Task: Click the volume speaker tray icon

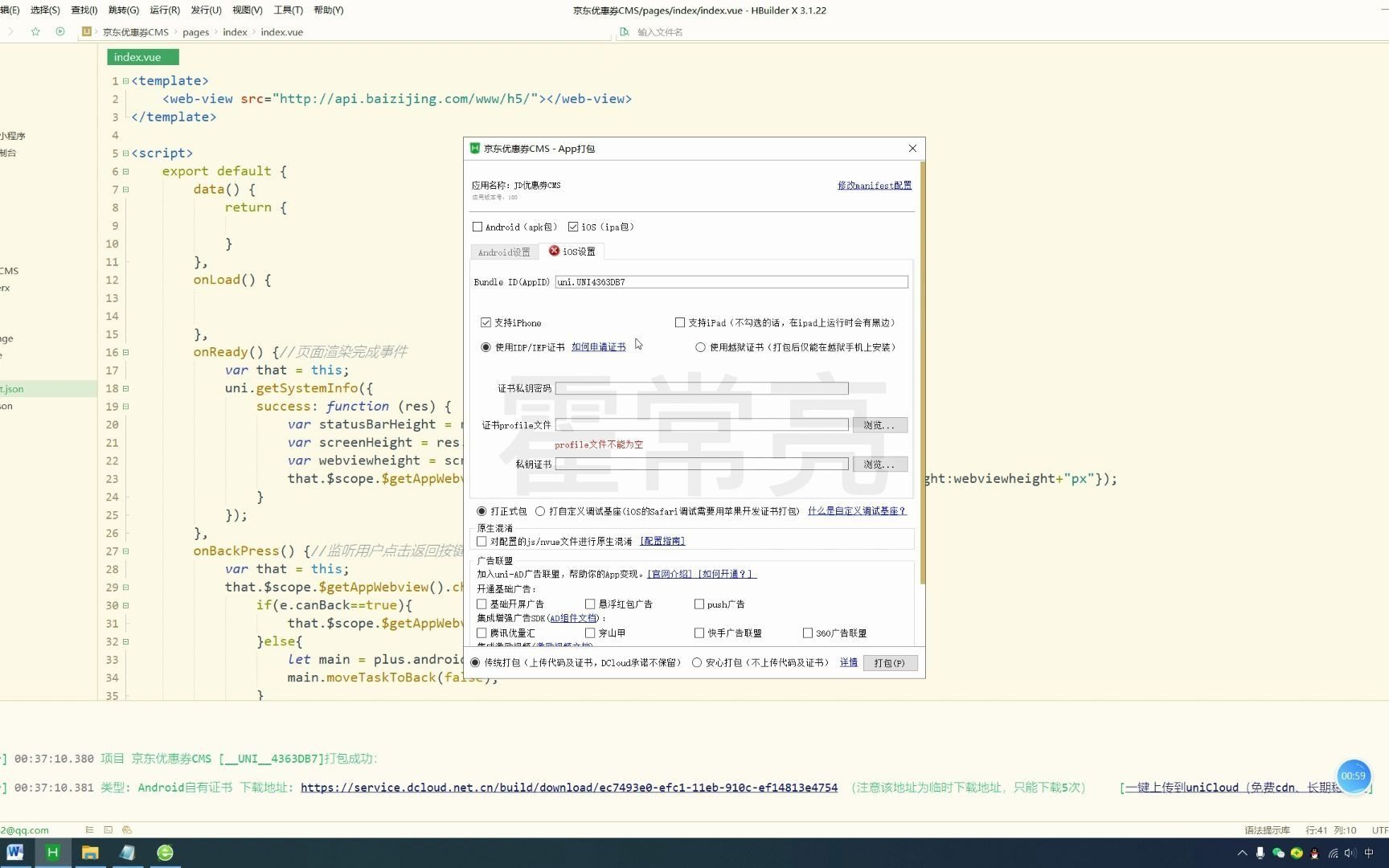Action: 1350,854
